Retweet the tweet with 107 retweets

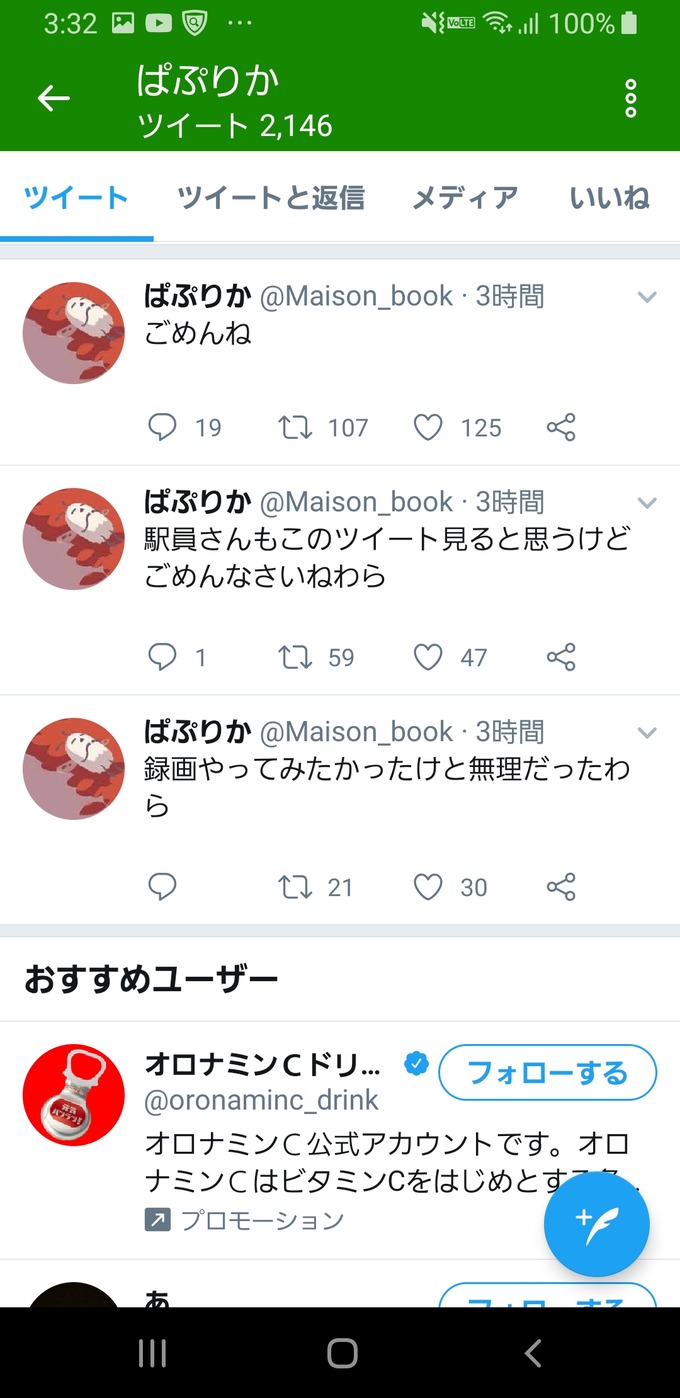click(x=295, y=428)
